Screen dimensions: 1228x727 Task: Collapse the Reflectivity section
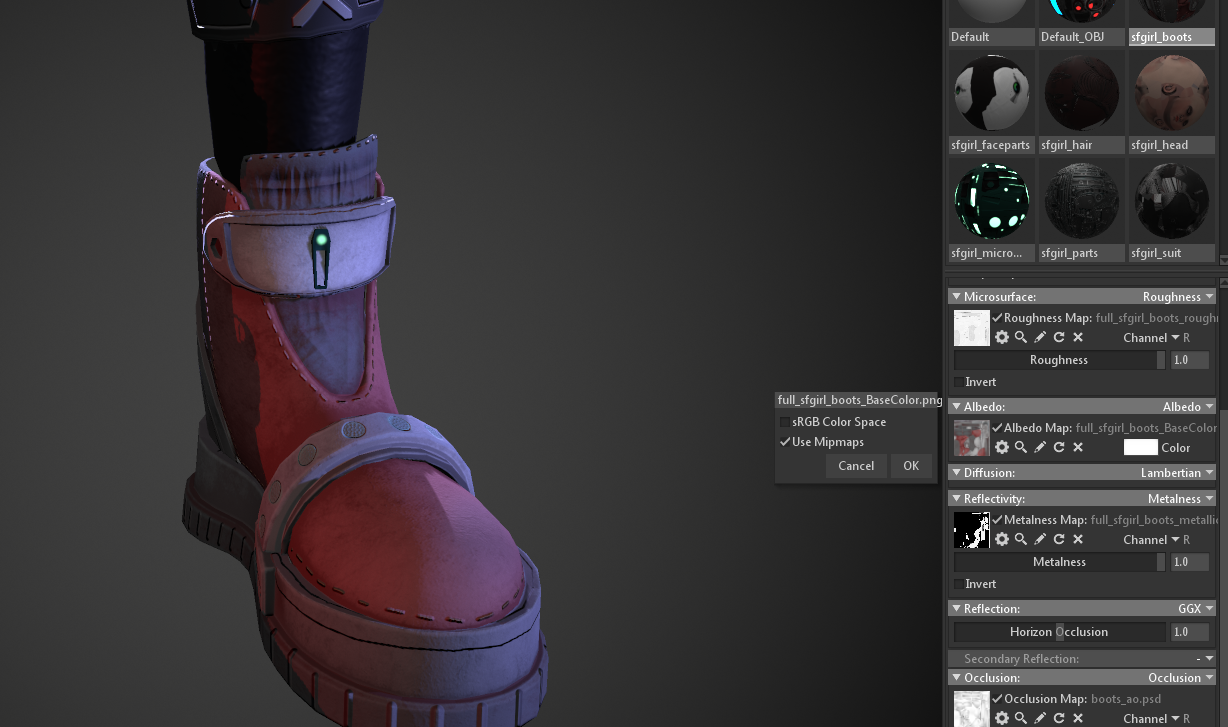[956, 499]
